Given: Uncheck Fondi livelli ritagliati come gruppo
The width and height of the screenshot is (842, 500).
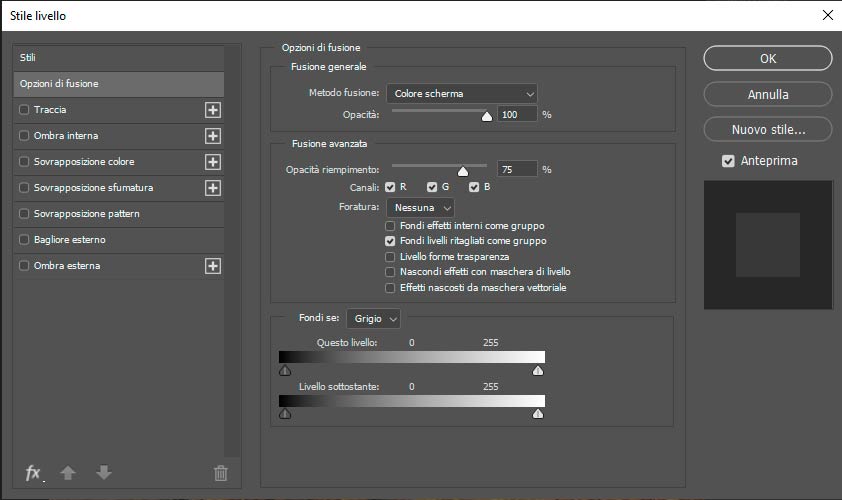Looking at the screenshot, I should click(390, 241).
